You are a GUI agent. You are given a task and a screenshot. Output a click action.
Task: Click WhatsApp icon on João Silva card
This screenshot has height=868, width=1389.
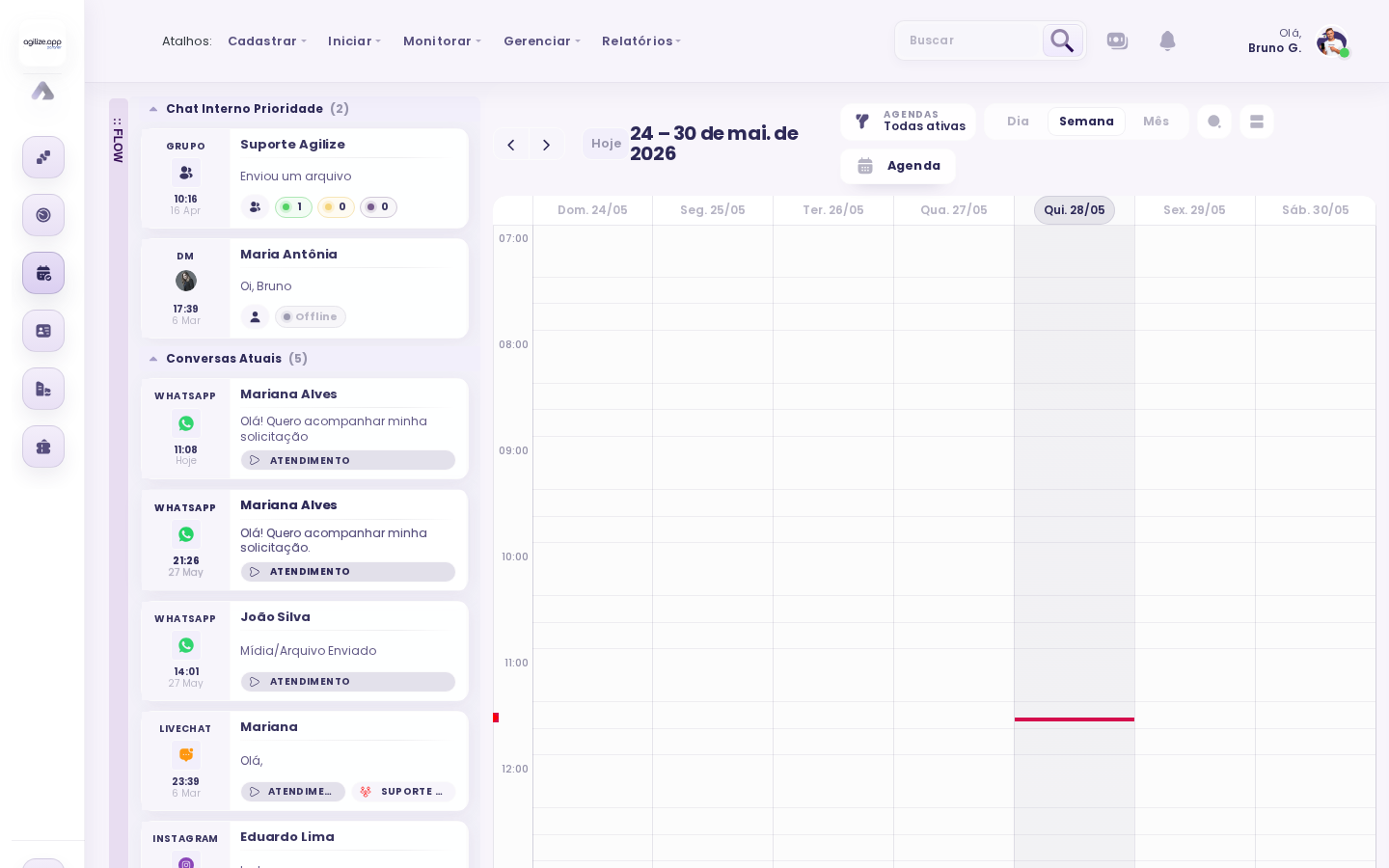(186, 645)
